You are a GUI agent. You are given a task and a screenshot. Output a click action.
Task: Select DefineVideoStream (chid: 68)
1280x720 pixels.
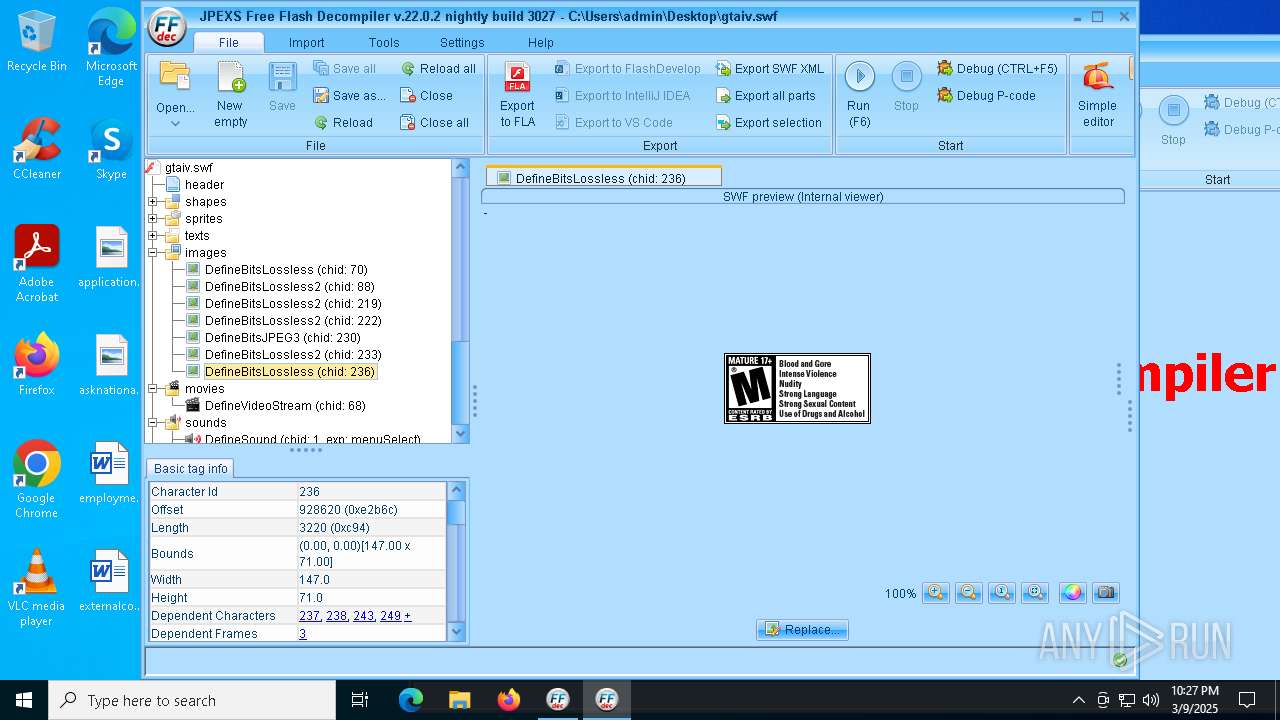(x=285, y=406)
